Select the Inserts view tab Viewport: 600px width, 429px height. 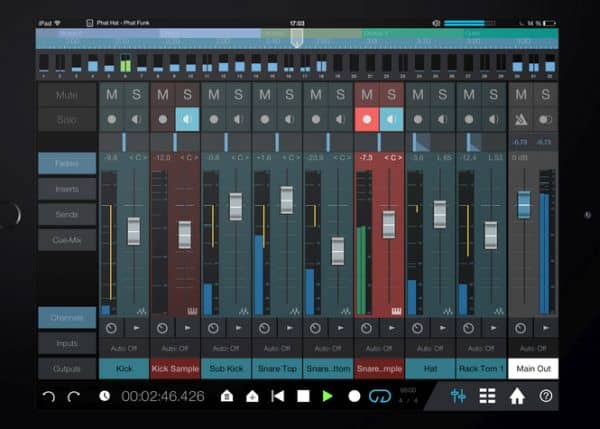coord(67,189)
